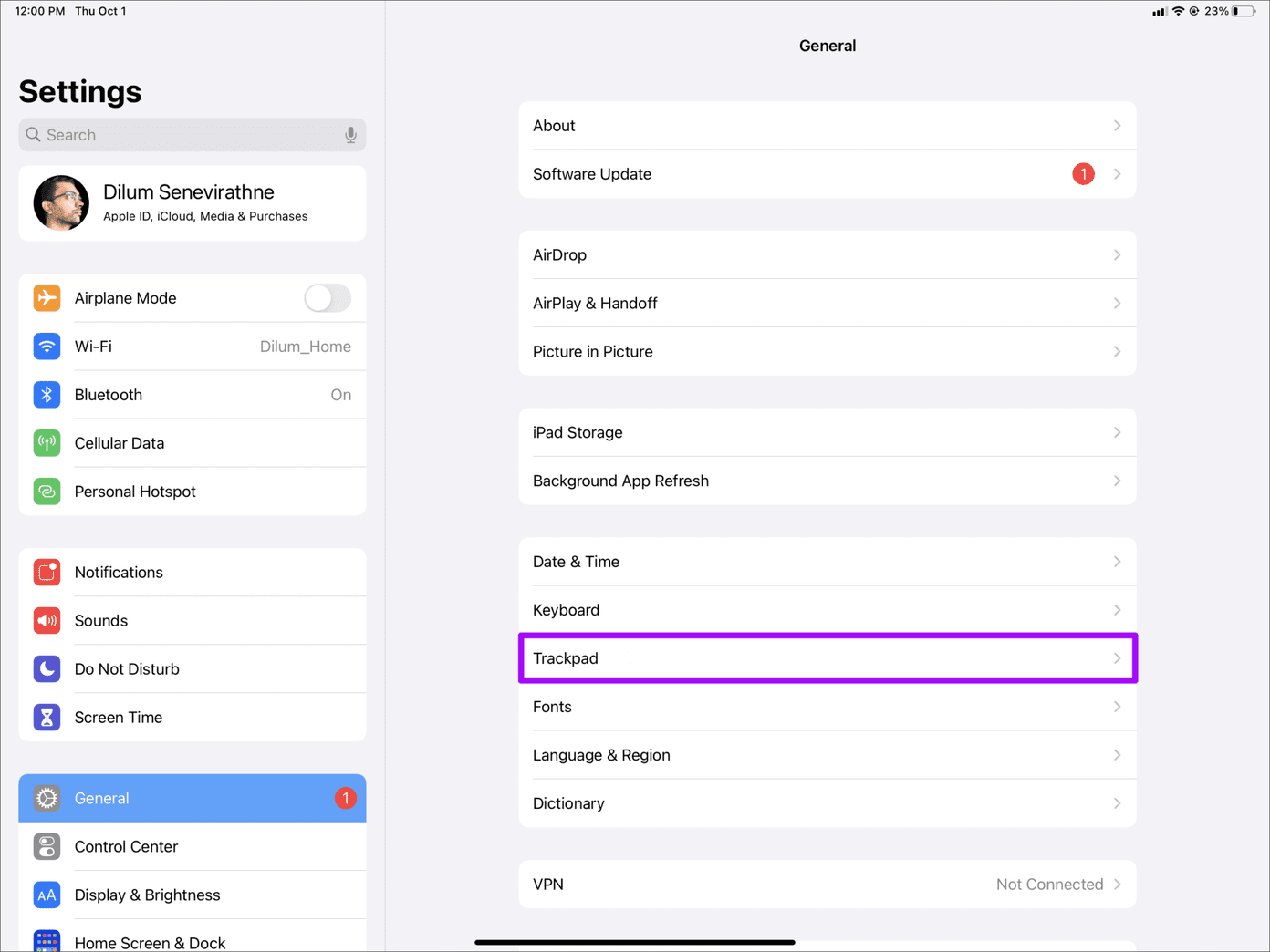Open AirDrop via its chevron
This screenshot has width=1270, height=952.
(1117, 255)
